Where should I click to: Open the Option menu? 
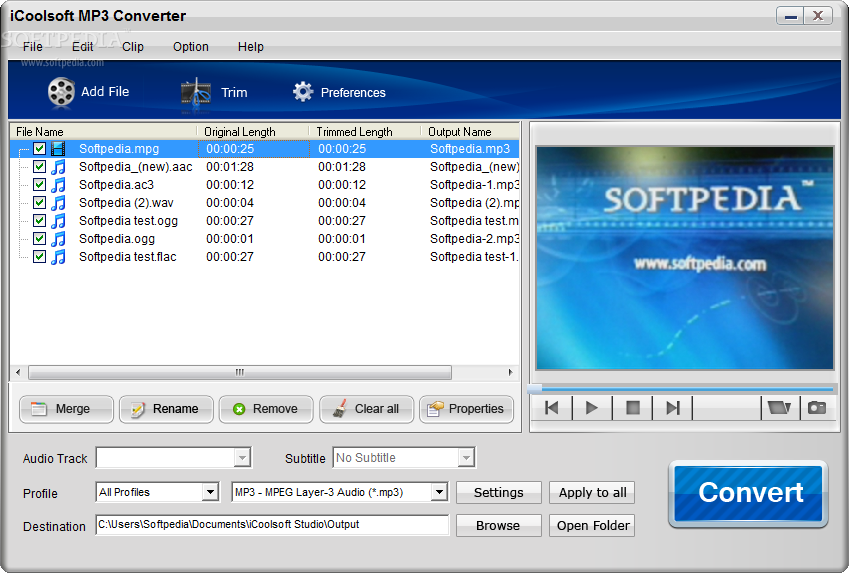click(191, 47)
